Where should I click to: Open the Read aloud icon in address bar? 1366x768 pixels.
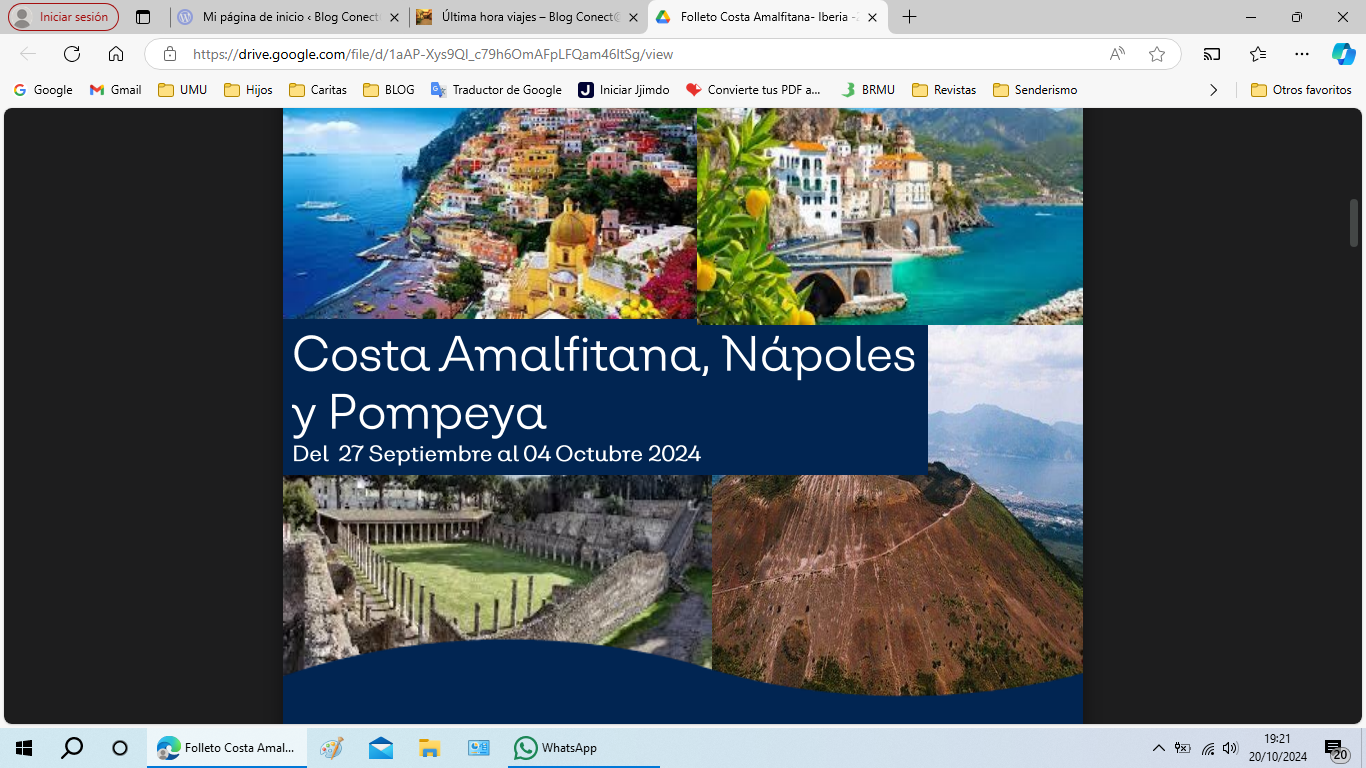click(1117, 54)
